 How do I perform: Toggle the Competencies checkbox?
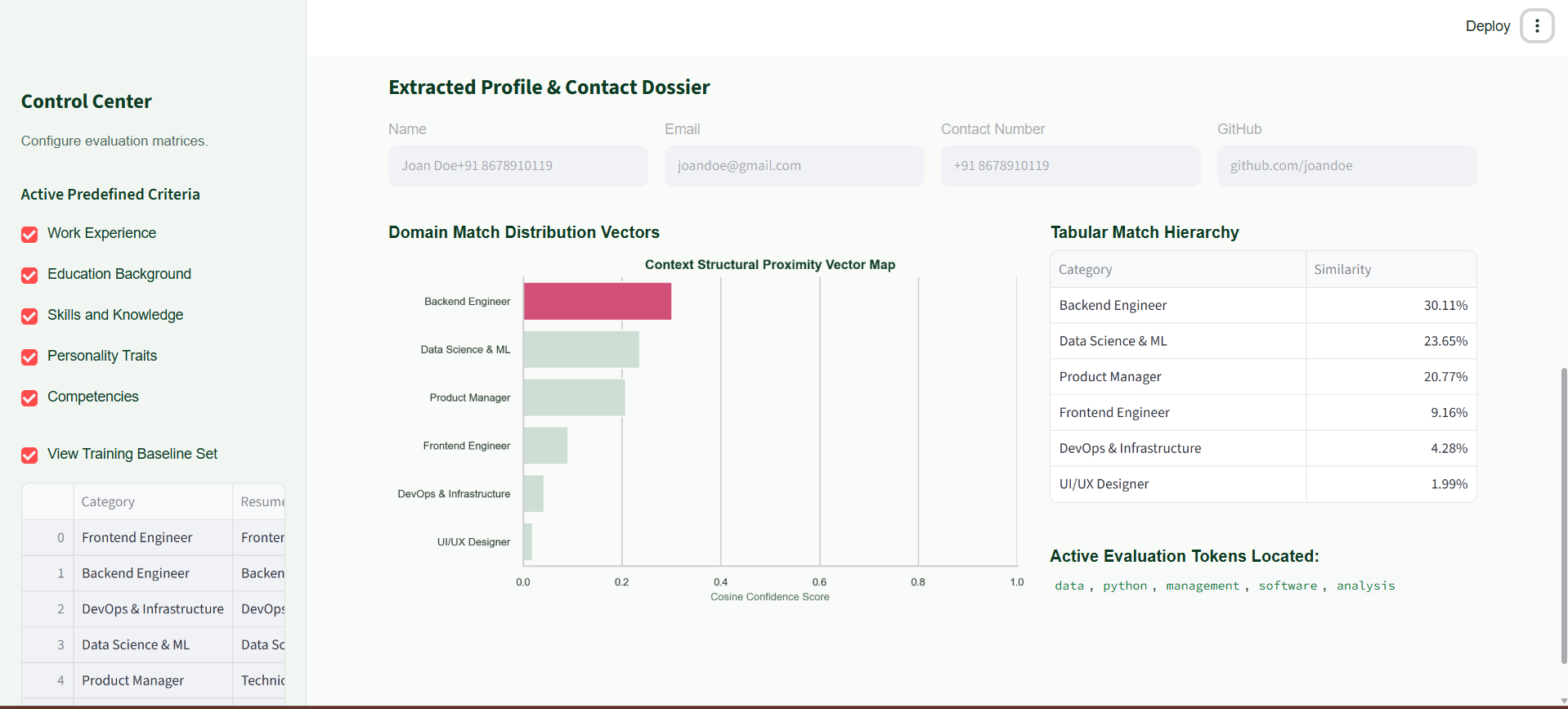[x=29, y=398]
